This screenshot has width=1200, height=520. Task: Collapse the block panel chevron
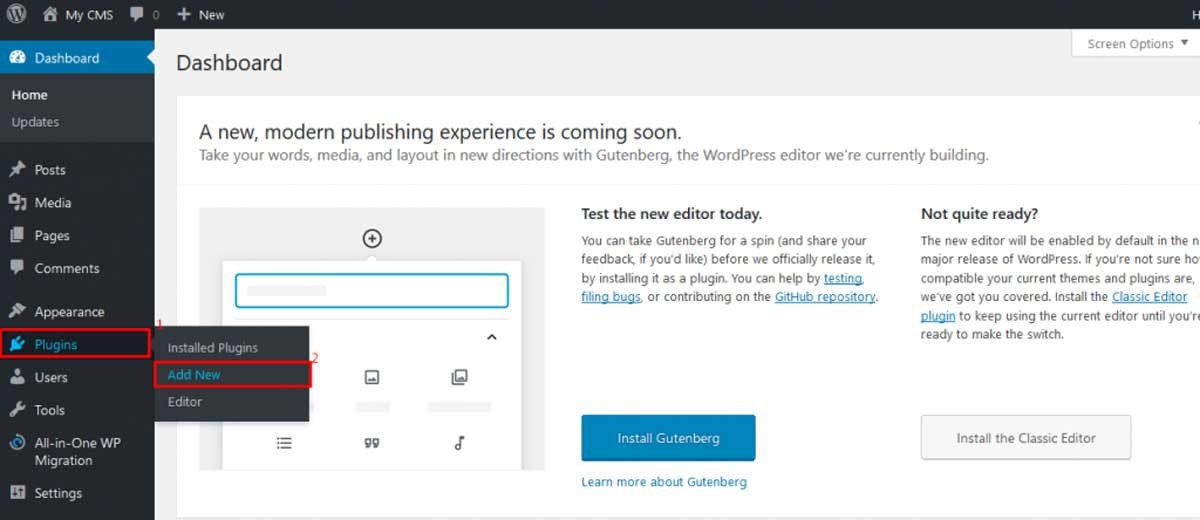click(491, 337)
